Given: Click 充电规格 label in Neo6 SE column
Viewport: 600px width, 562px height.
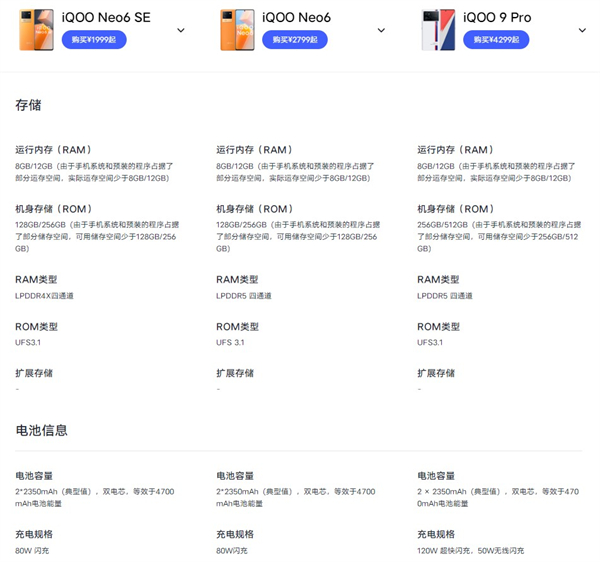Looking at the screenshot, I should [x=34, y=534].
